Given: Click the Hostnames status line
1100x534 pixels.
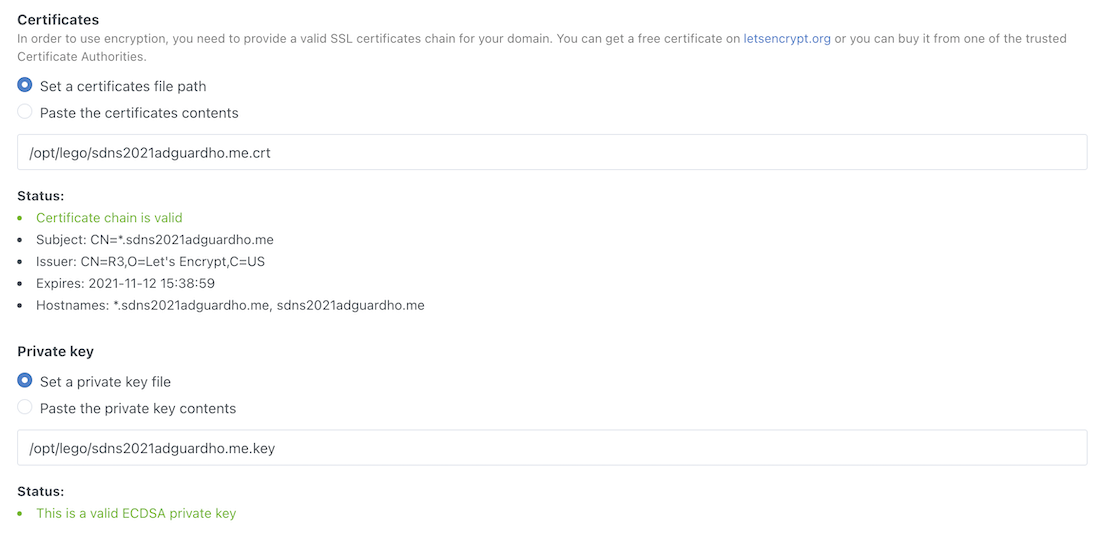Looking at the screenshot, I should click(x=230, y=306).
